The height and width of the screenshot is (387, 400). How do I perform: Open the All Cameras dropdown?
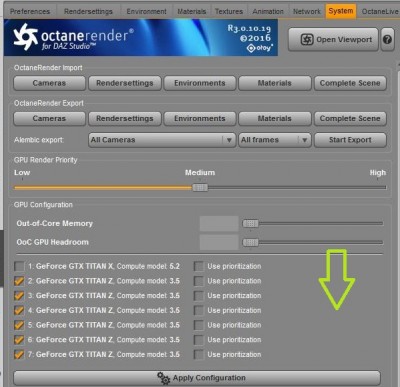162,140
